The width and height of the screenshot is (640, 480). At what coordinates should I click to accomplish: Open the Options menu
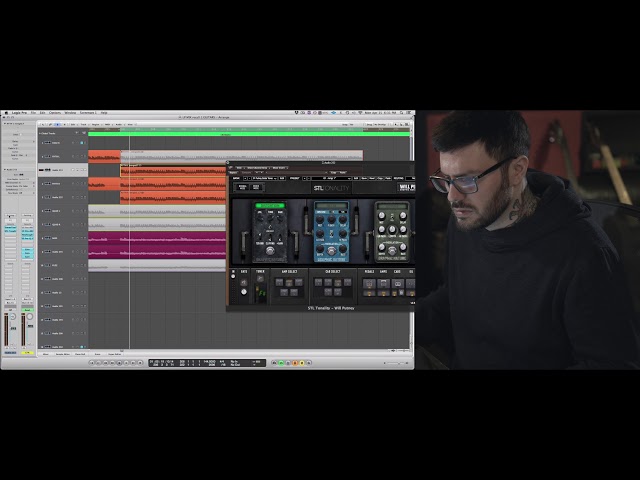point(55,113)
